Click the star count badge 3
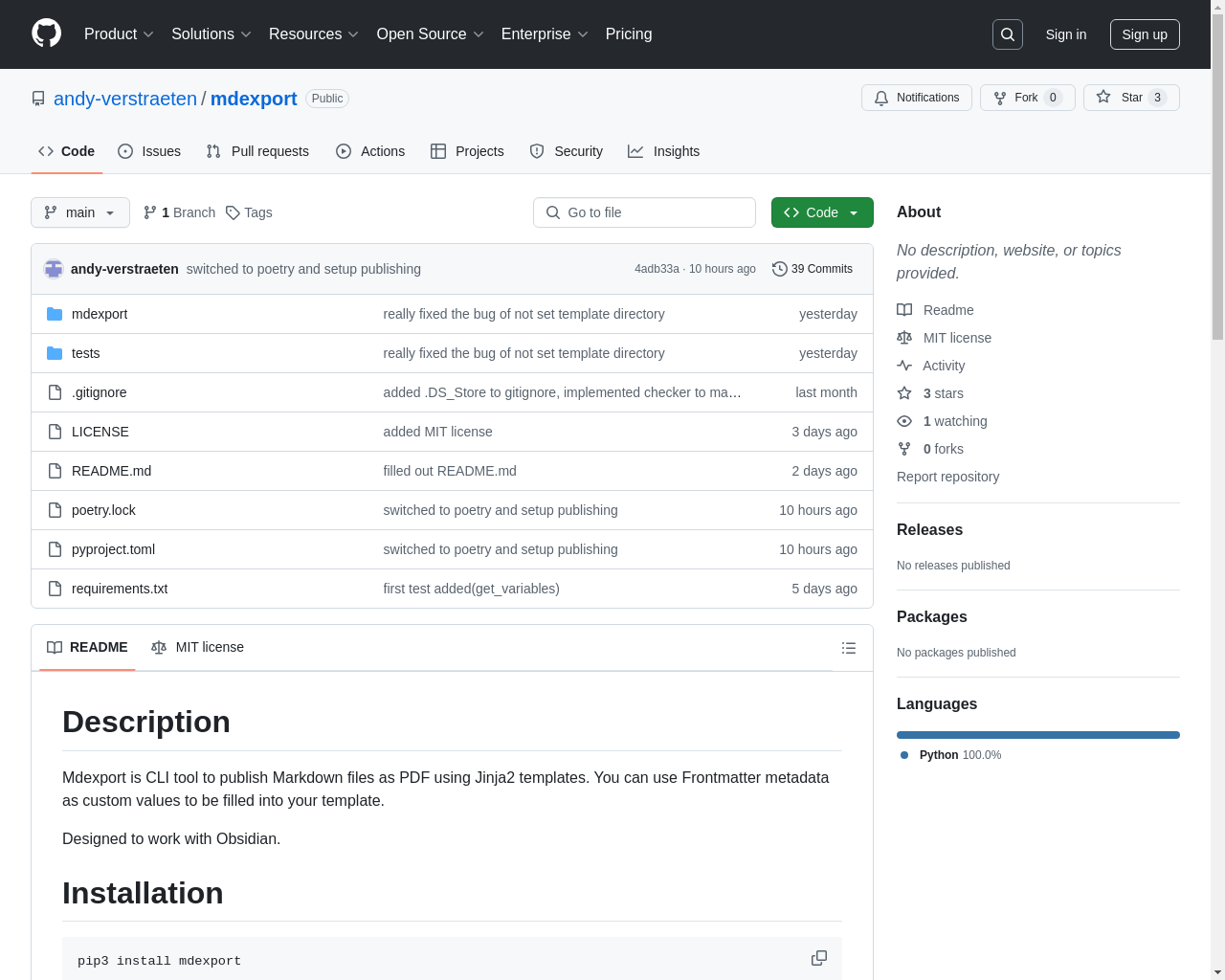Screen dimensions: 1225x980 [x=1157, y=98]
